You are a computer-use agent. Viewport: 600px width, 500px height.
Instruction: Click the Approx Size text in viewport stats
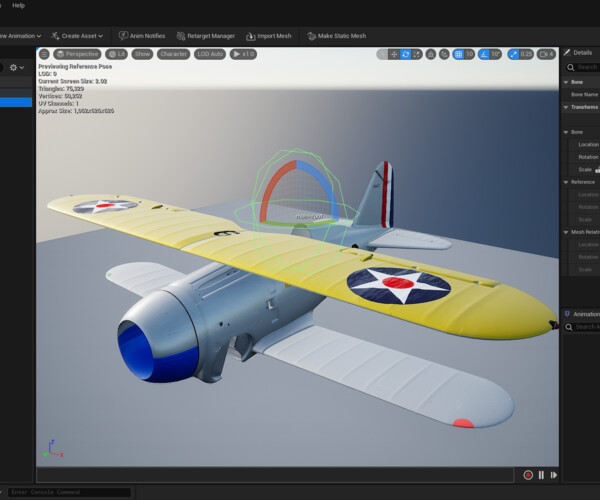pos(76,111)
